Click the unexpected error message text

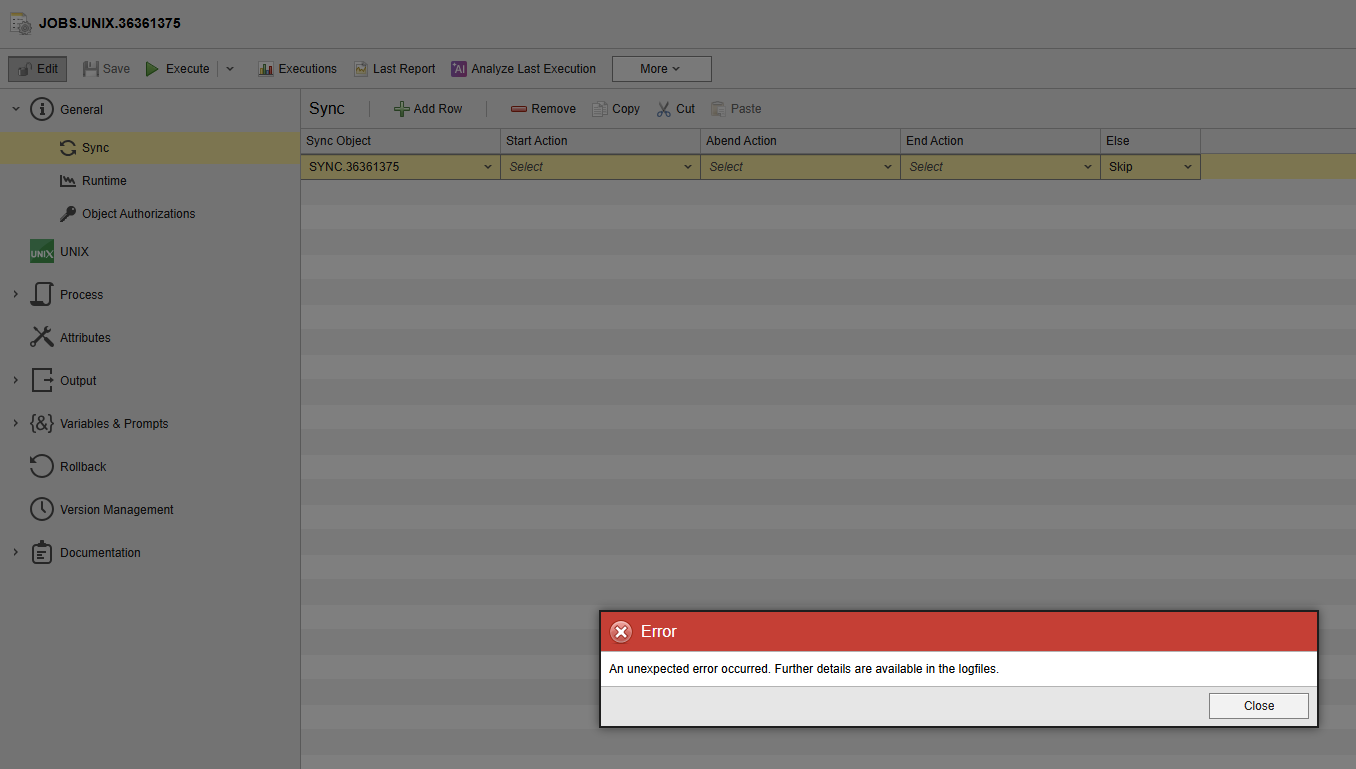pos(804,669)
